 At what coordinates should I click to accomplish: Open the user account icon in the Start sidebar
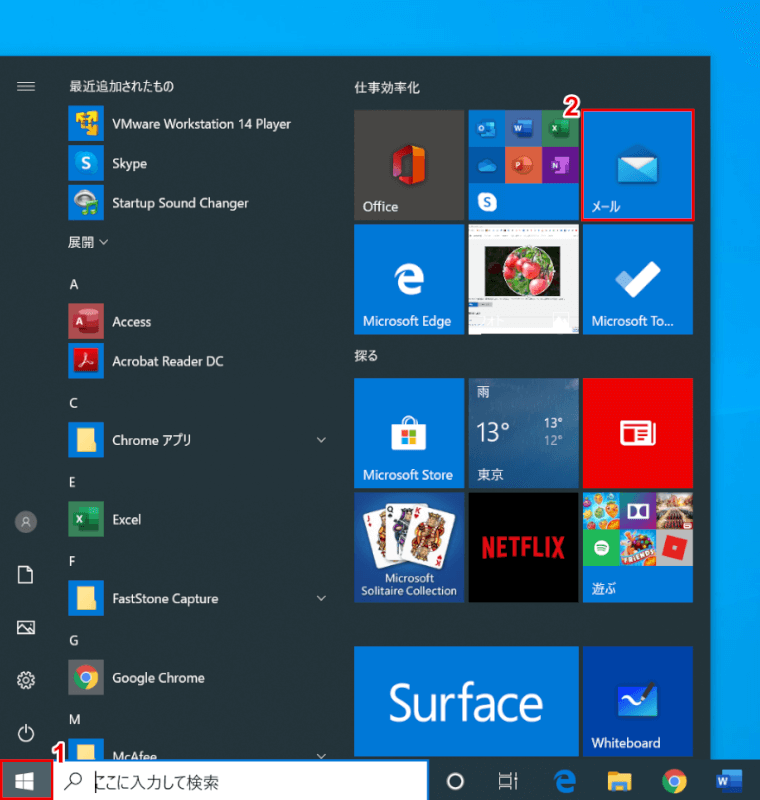point(26,522)
